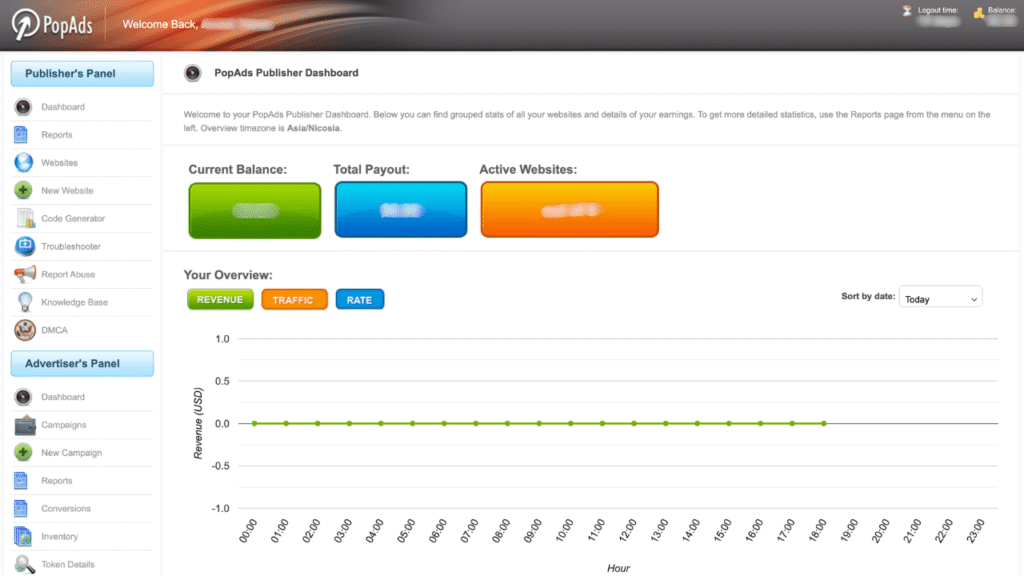Click the Troubleshooter monitor icon
Viewport: 1024px width, 576px height.
click(25, 246)
